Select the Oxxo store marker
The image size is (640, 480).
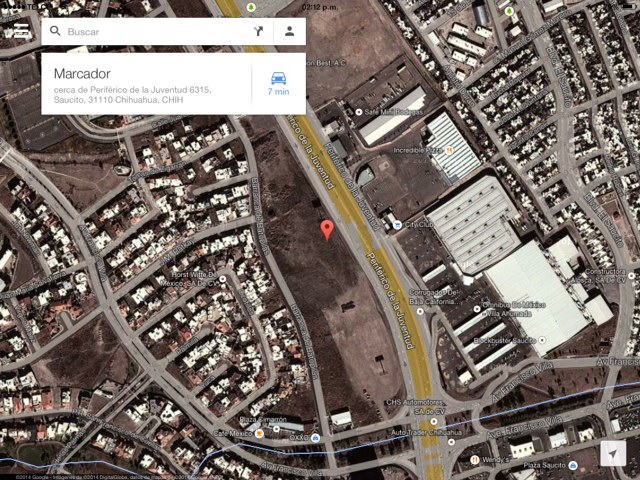click(x=315, y=438)
